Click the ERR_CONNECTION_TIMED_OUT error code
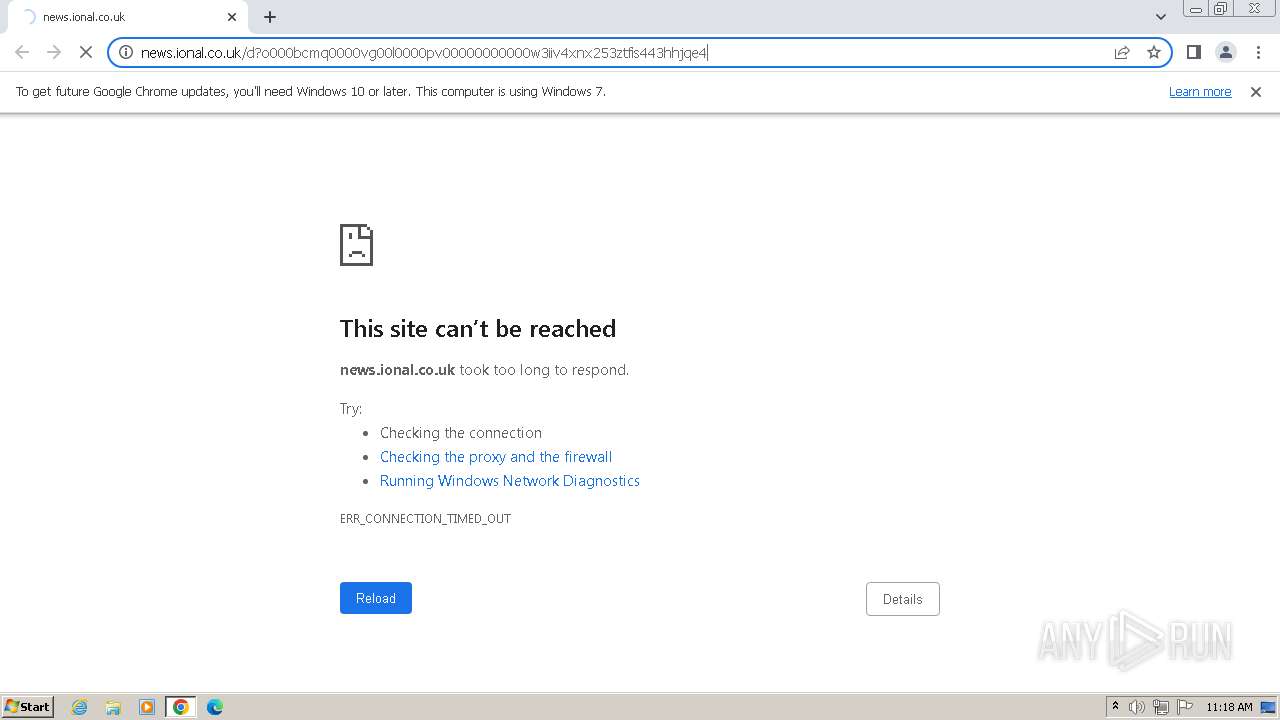Viewport: 1280px width, 720px height. pos(426,519)
